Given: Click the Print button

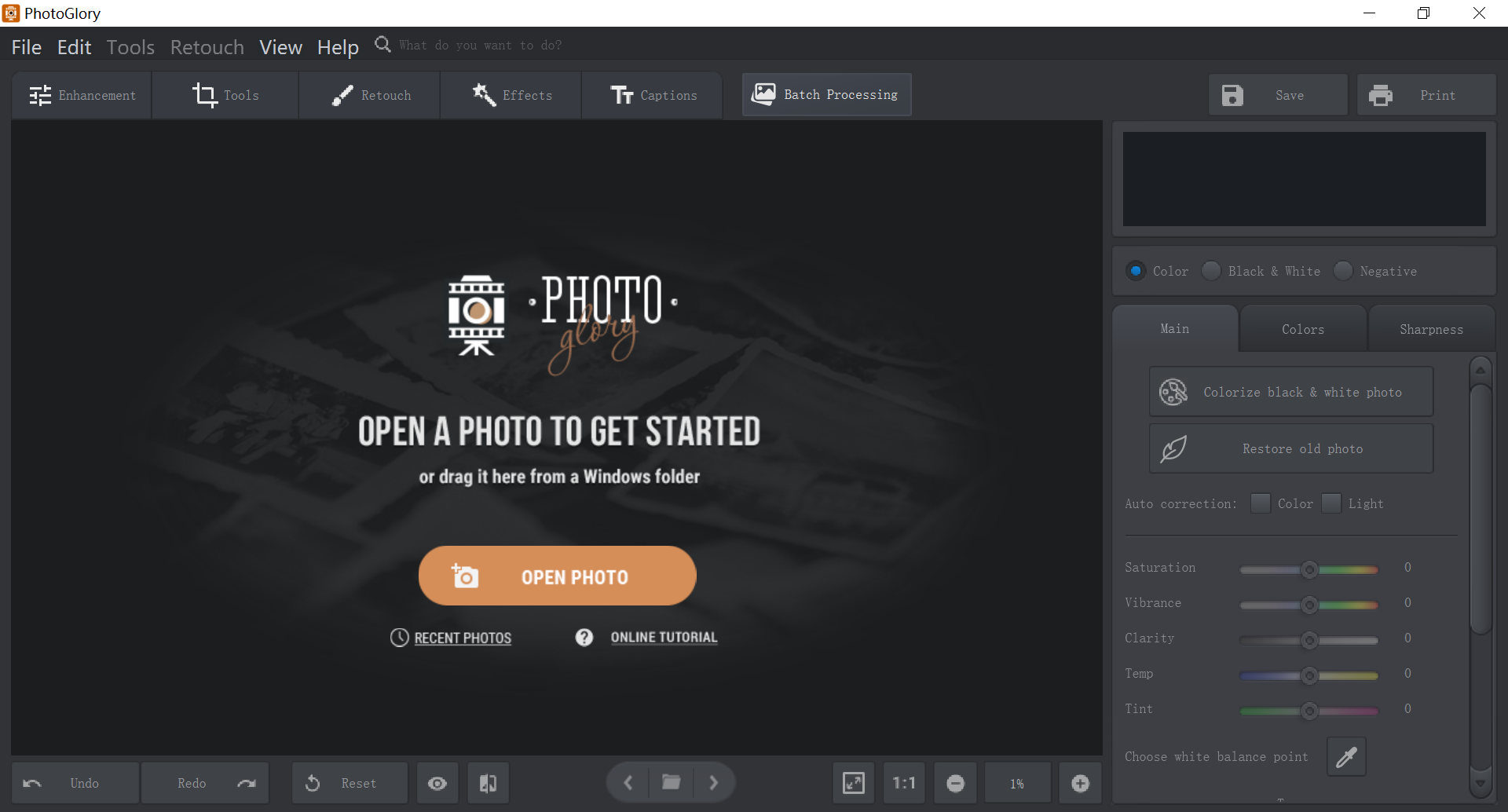Looking at the screenshot, I should coord(1426,95).
